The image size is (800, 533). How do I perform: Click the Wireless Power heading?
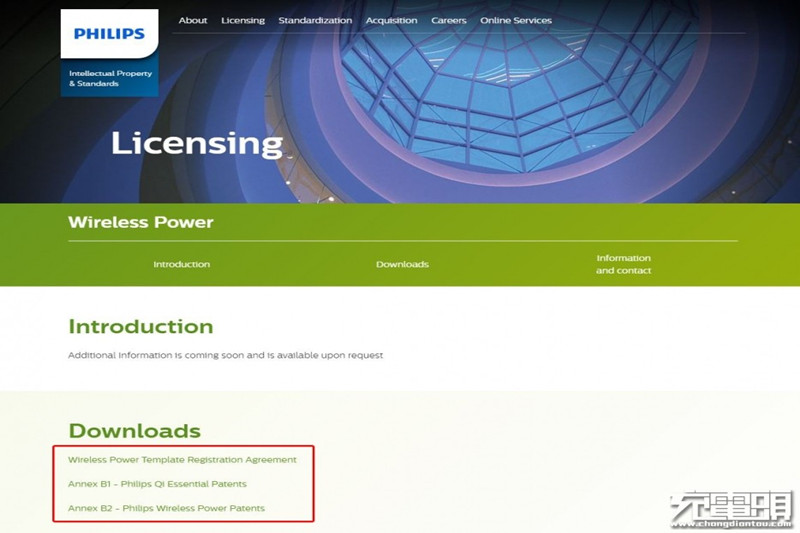[141, 222]
